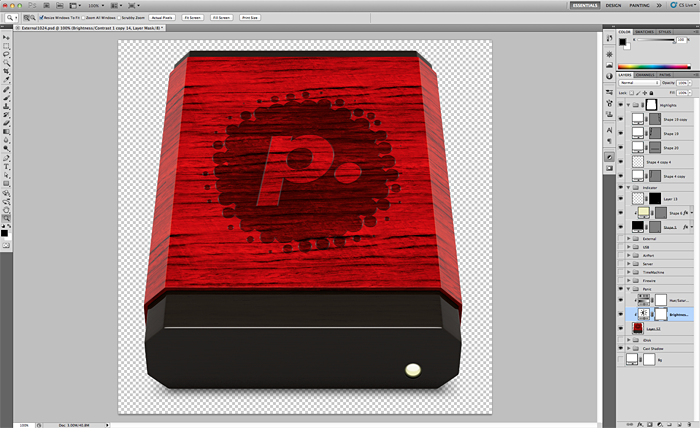The width and height of the screenshot is (700, 428).
Task: Select the Crop tool
Action: (6, 71)
